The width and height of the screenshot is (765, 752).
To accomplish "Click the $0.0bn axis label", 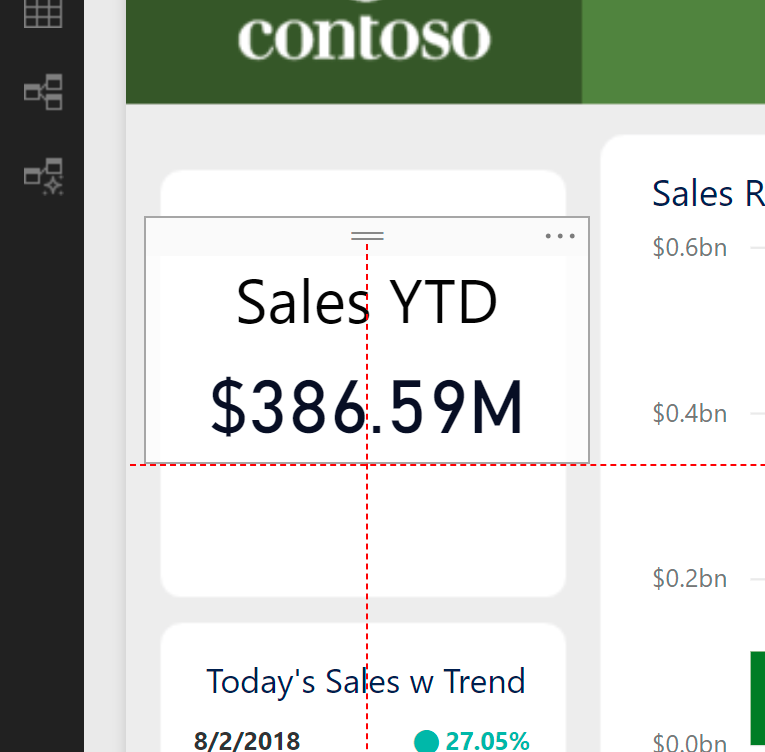I will 690,742.
